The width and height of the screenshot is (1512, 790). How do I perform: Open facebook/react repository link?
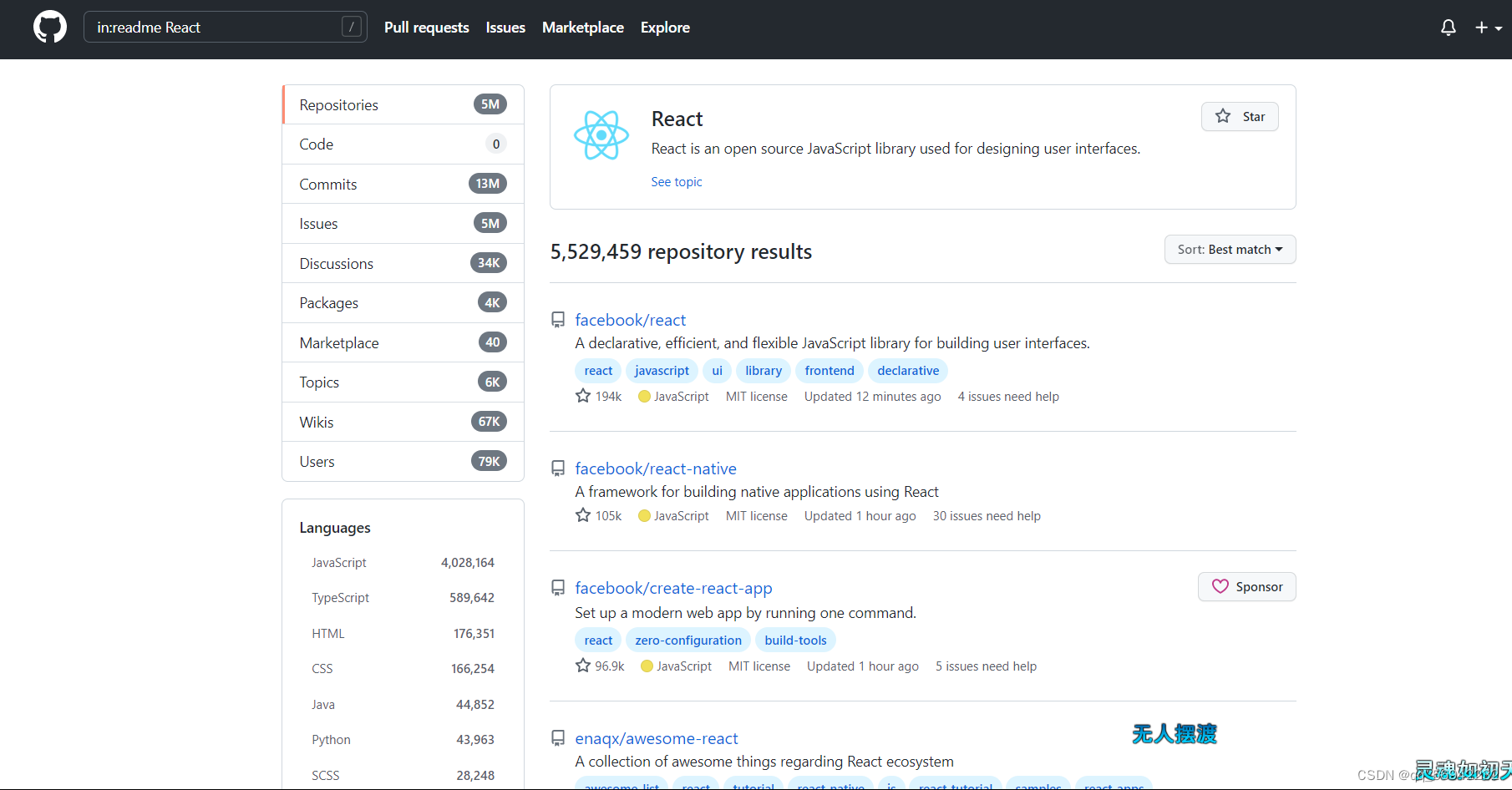(x=631, y=320)
